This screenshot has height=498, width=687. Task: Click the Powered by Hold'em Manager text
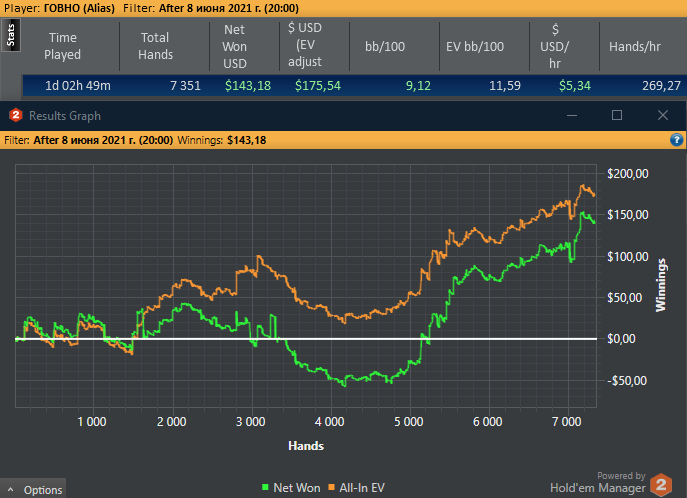point(598,482)
